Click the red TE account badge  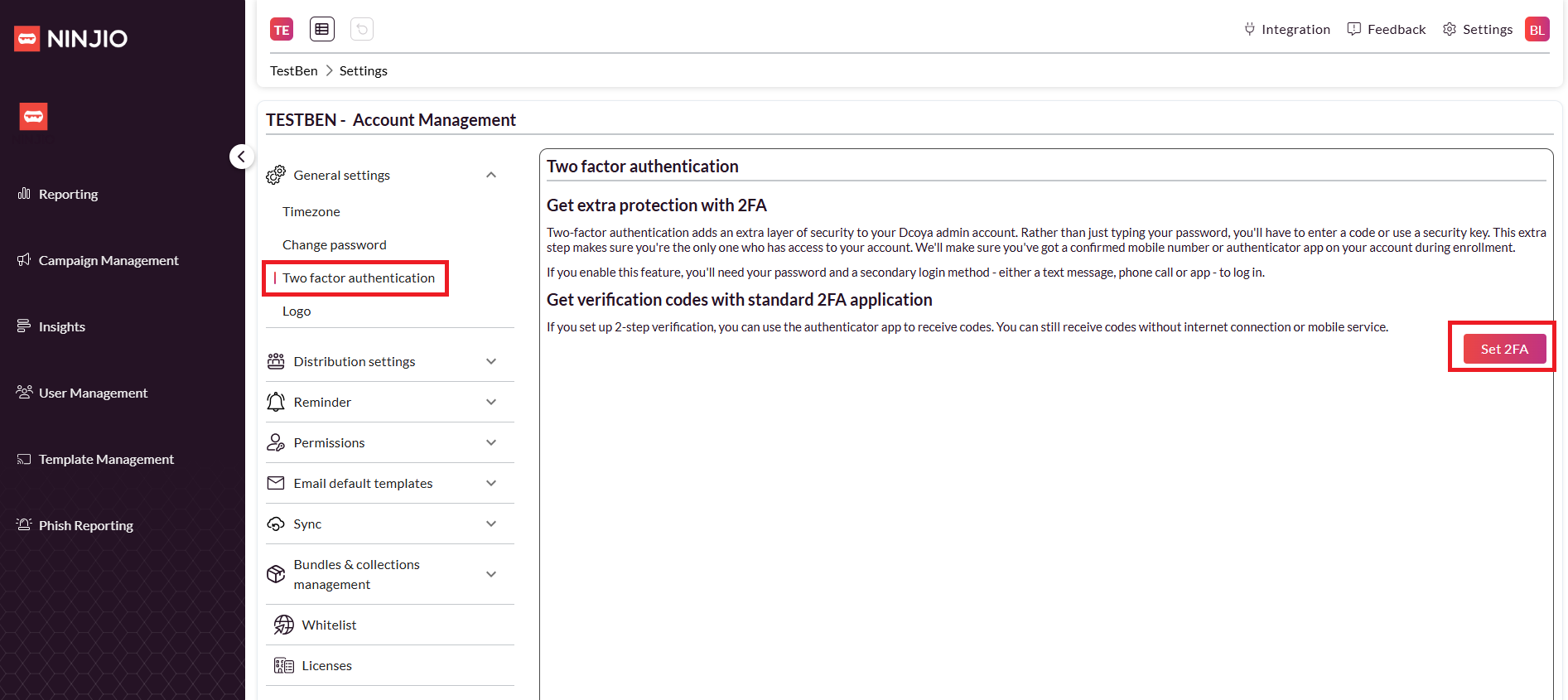282,29
